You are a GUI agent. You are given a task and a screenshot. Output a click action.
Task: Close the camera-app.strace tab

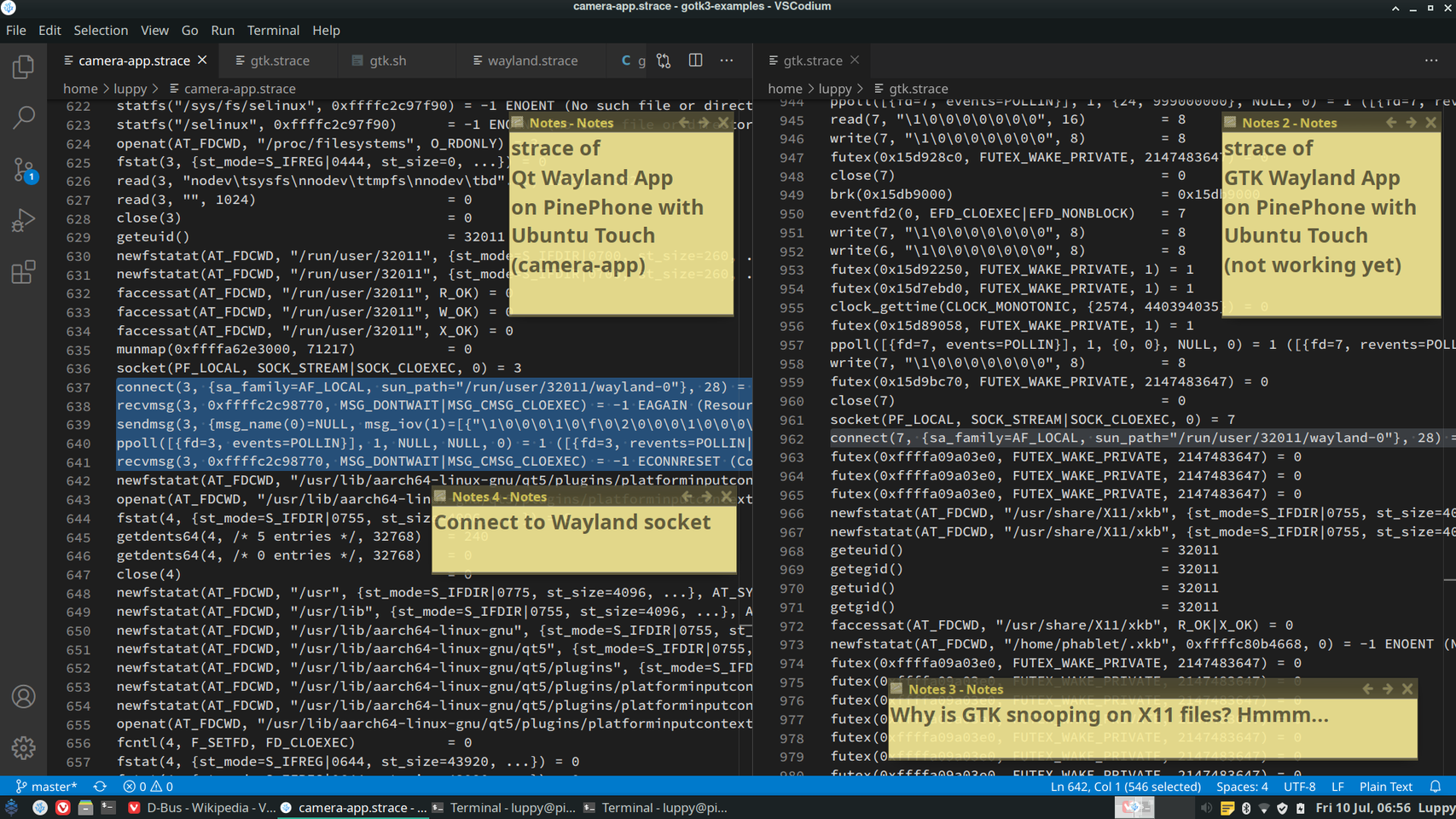pyautogui.click(x=202, y=60)
